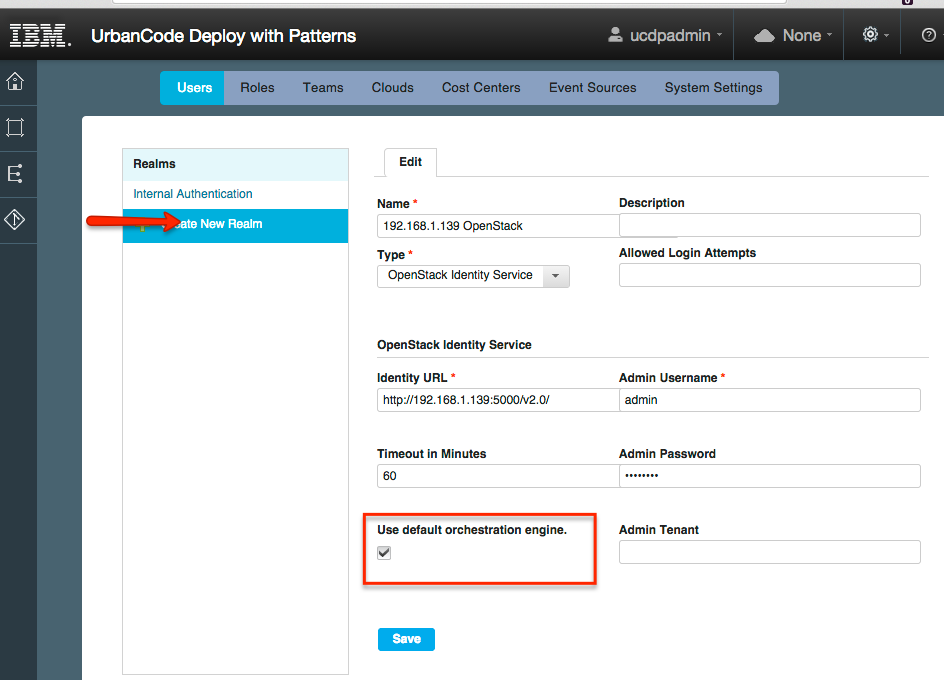Click the Identity URL input field
Screen dimensions: 944x680
click(498, 400)
